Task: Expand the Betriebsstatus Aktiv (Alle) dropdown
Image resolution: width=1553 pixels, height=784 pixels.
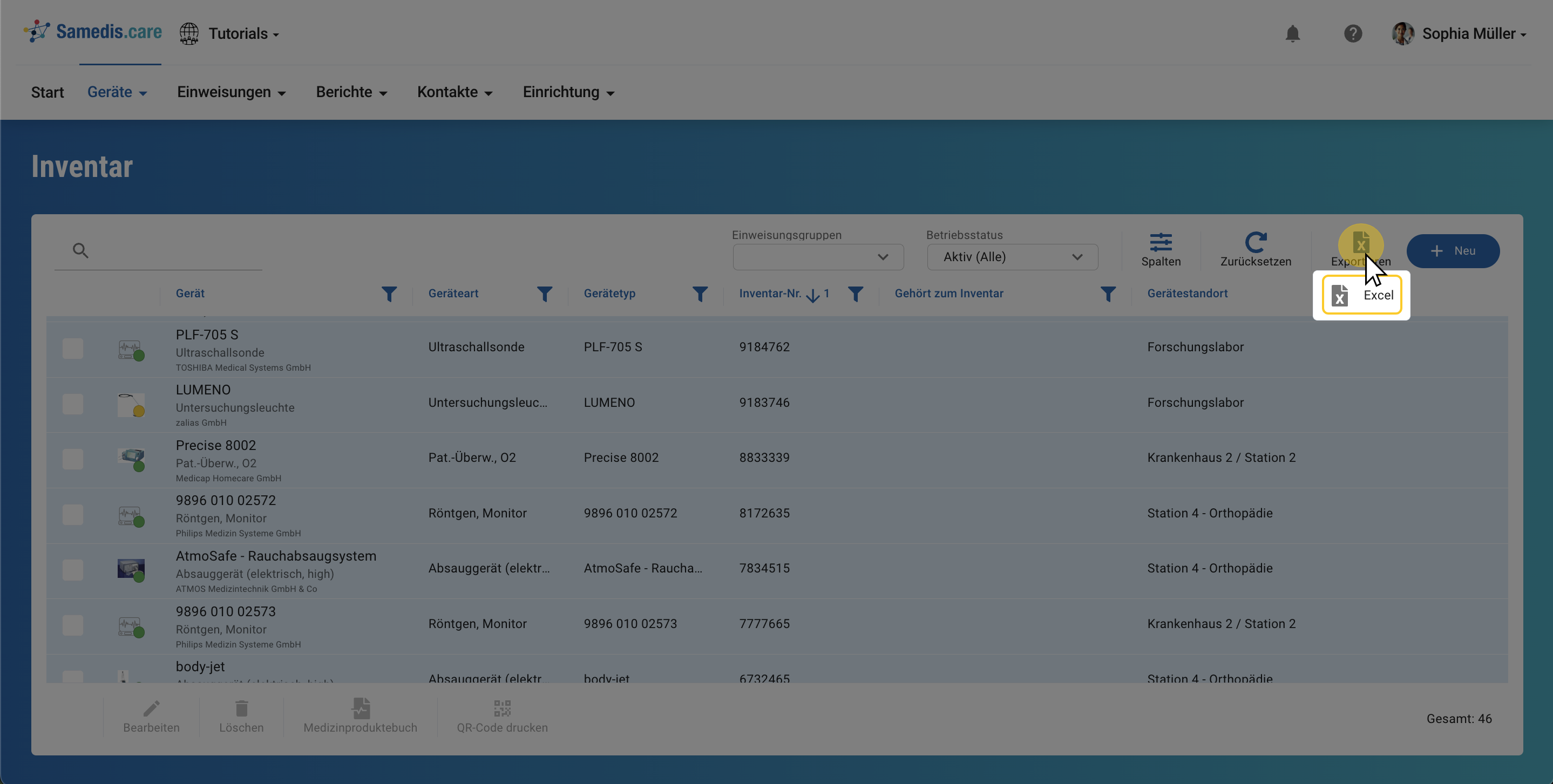Action: point(1012,257)
